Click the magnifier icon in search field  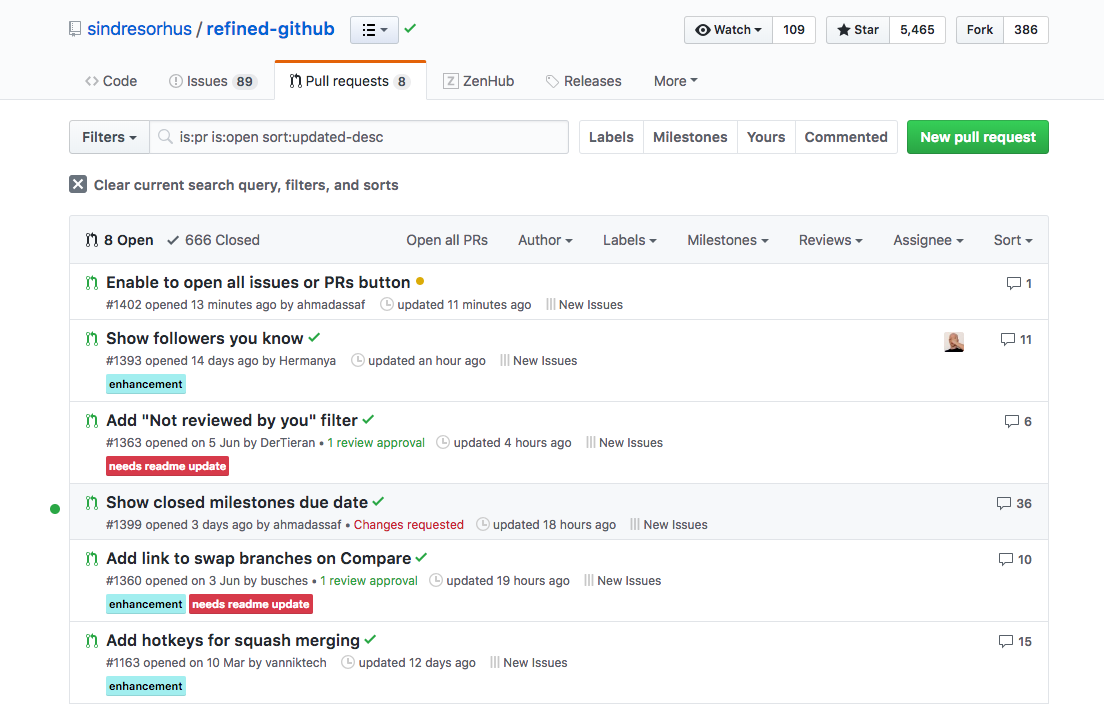coord(165,137)
